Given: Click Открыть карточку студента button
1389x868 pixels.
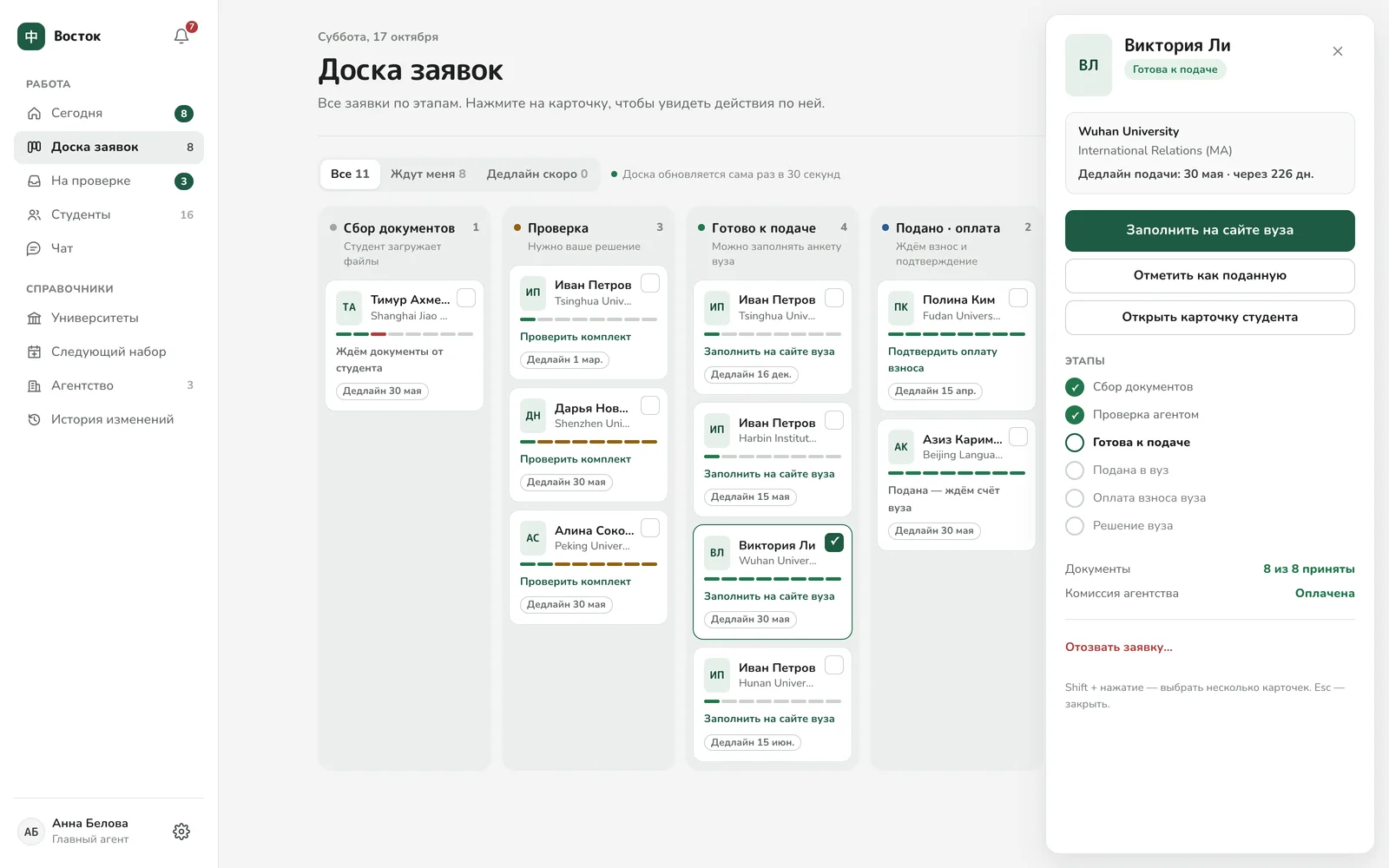Looking at the screenshot, I should [x=1209, y=317].
